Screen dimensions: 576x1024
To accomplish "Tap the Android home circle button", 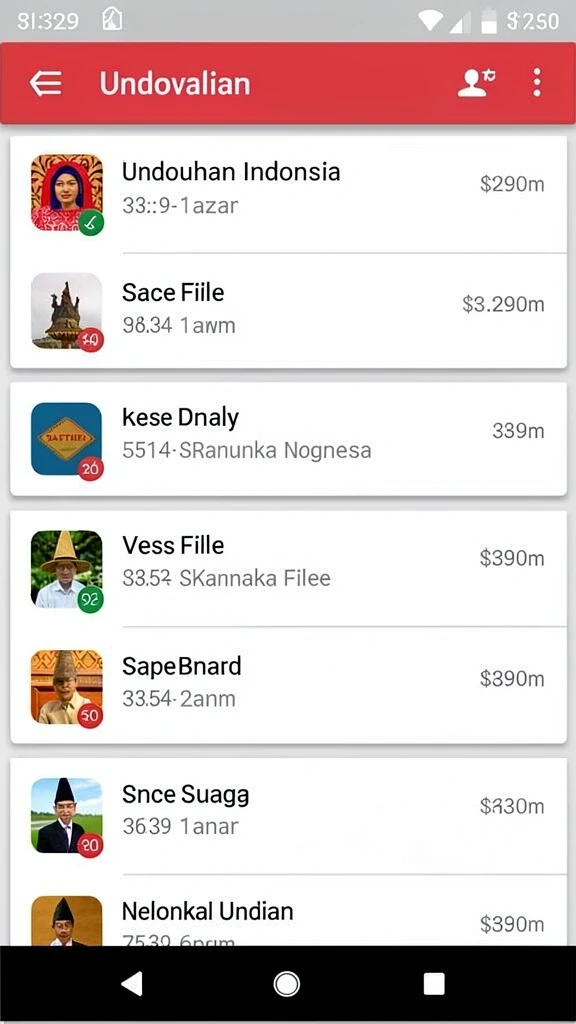I will [x=287, y=984].
